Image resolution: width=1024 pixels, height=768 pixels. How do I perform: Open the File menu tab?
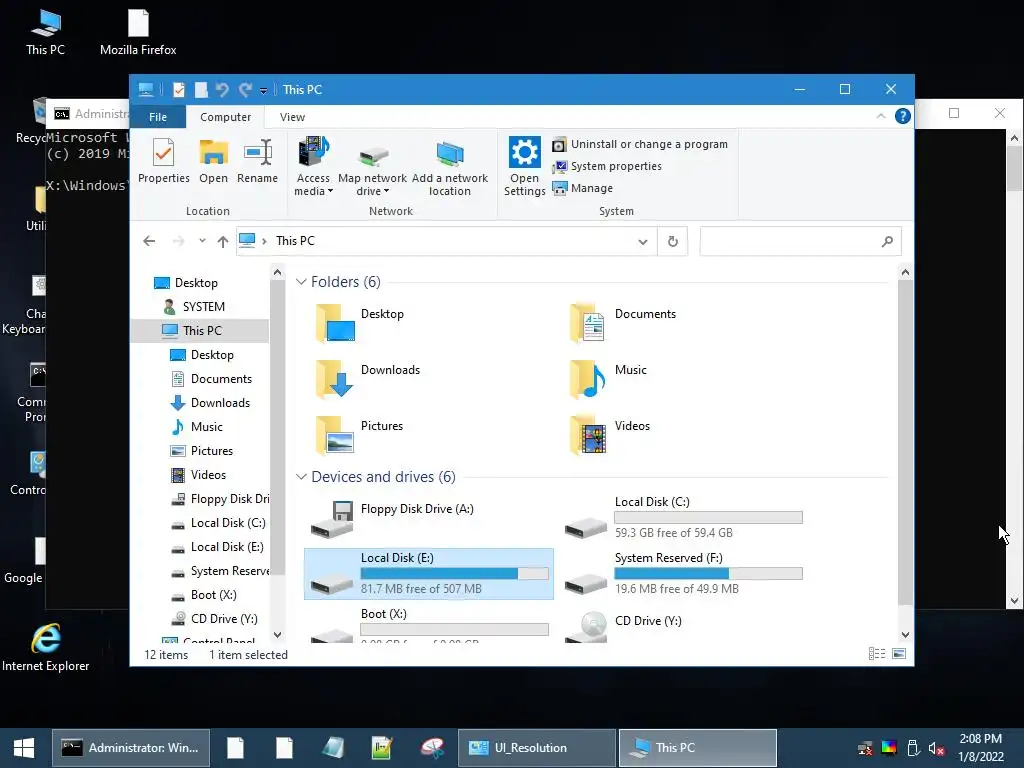(158, 117)
